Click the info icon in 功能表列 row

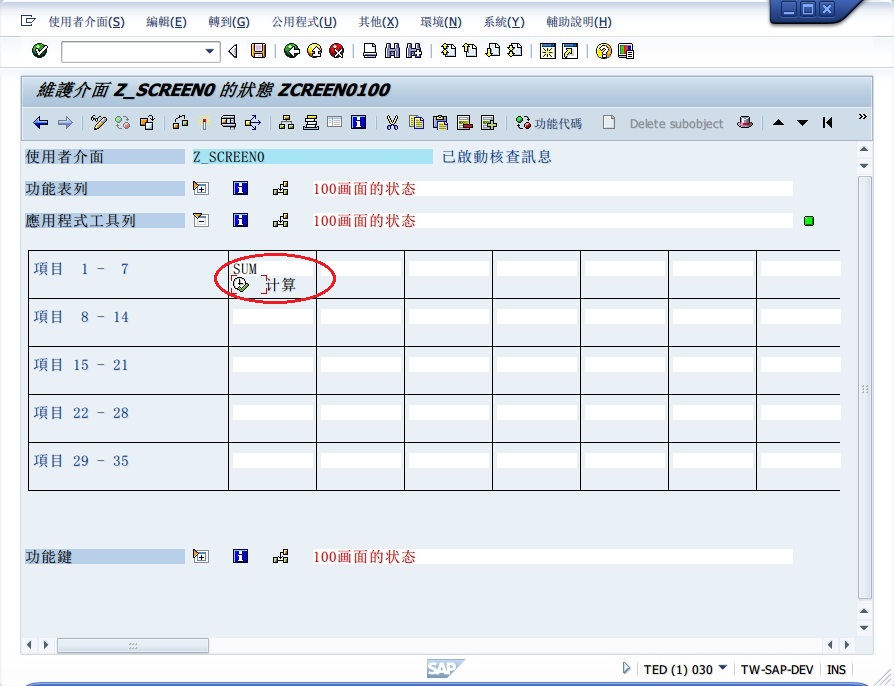coord(241,188)
